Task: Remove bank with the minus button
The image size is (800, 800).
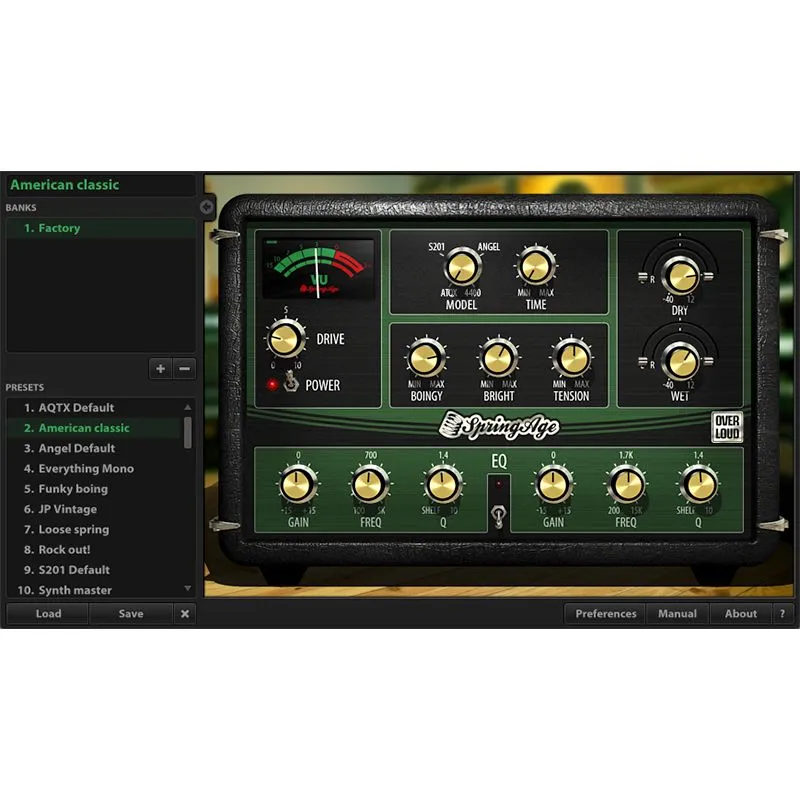Action: coord(184,368)
